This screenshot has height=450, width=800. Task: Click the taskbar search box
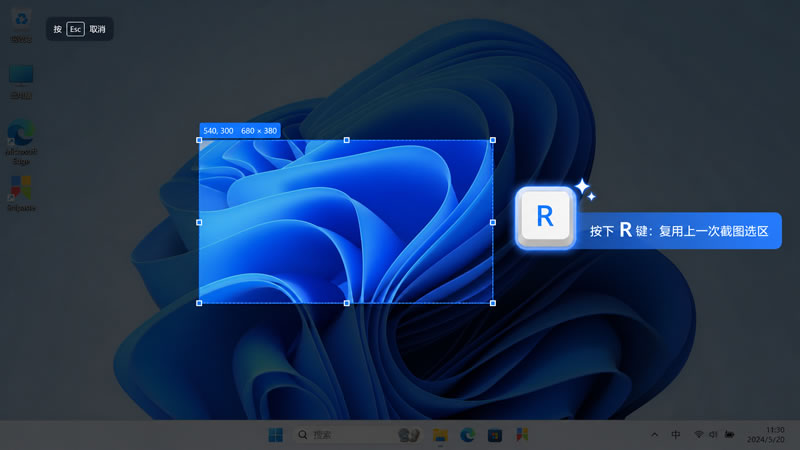[358, 435]
